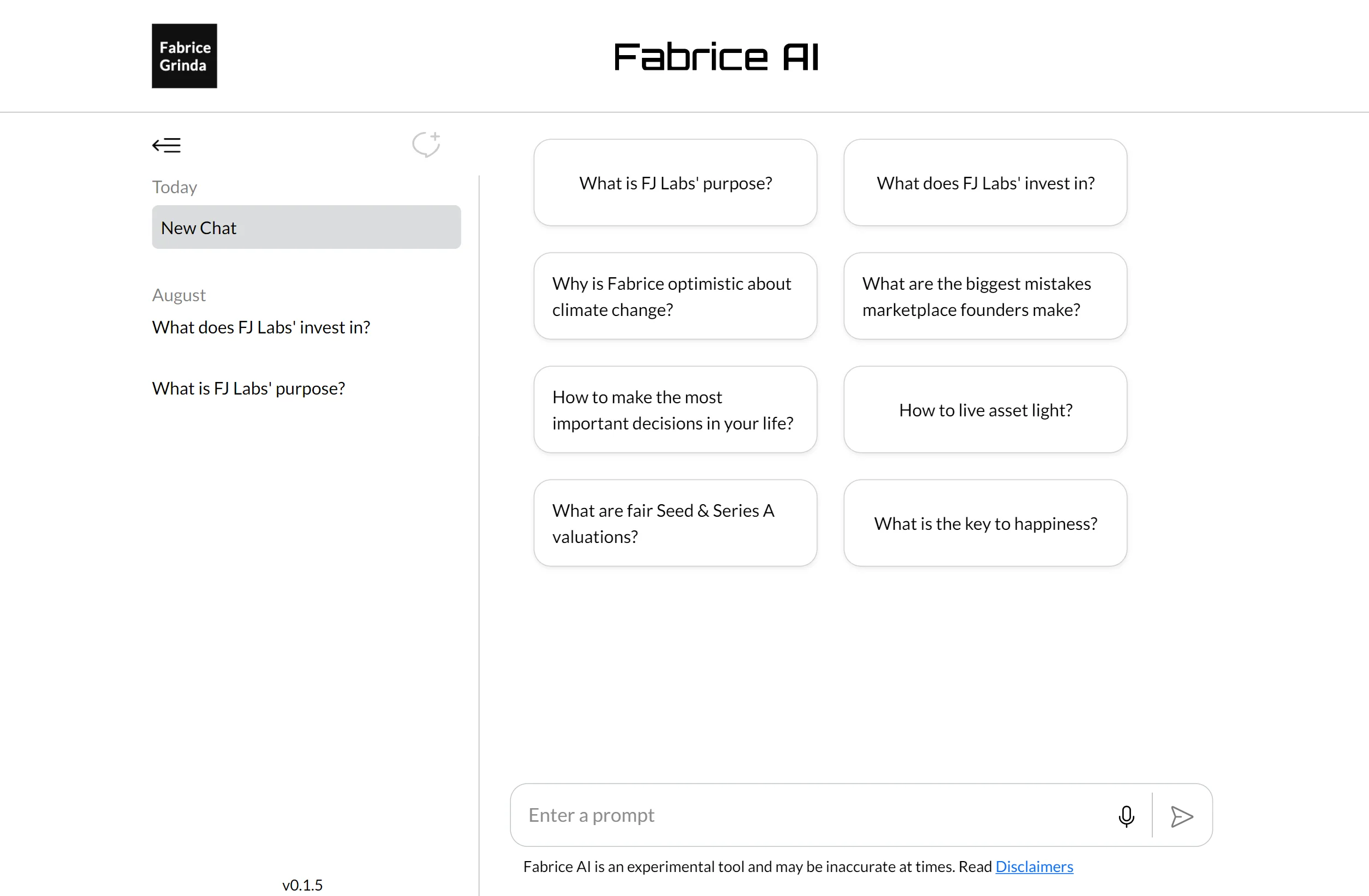The height and width of the screenshot is (896, 1369).
Task: Start a new chat via the bubble-plus icon
Action: click(426, 145)
